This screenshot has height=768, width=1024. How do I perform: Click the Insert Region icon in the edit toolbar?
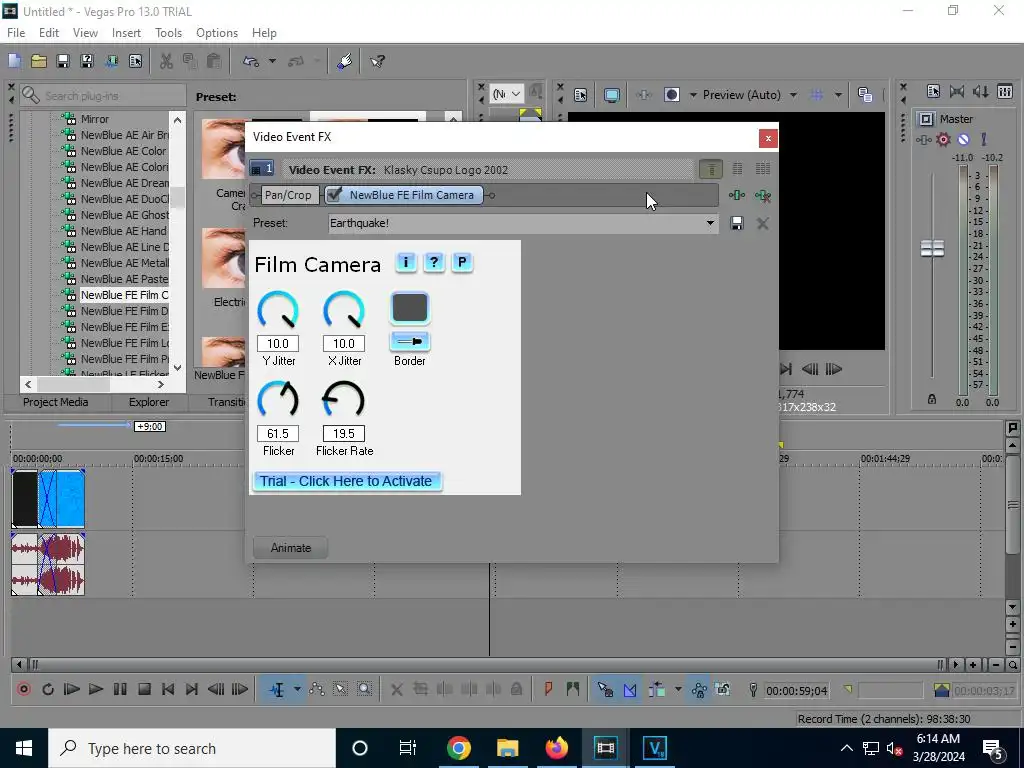coord(573,689)
